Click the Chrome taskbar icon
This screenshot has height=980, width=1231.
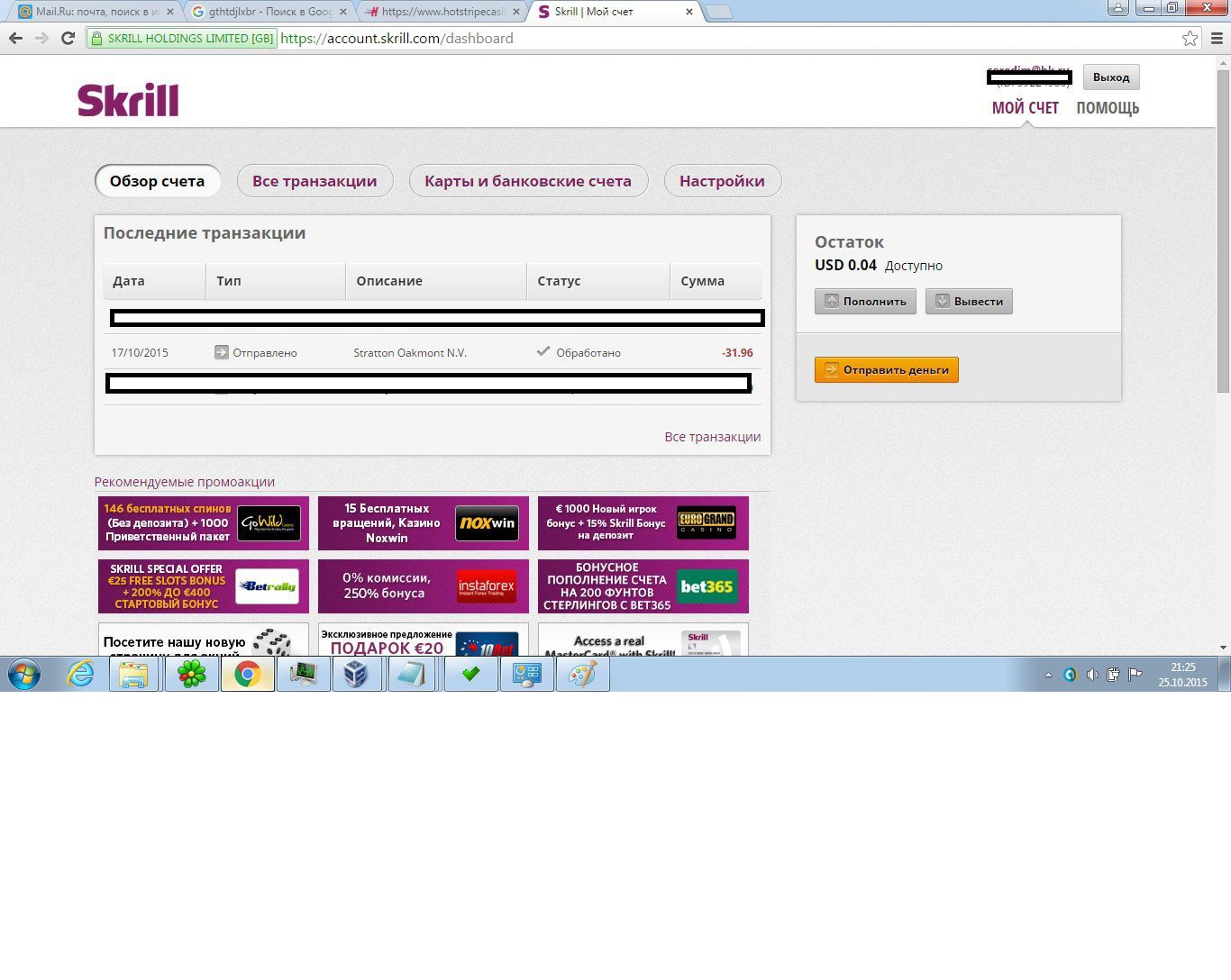(x=248, y=674)
